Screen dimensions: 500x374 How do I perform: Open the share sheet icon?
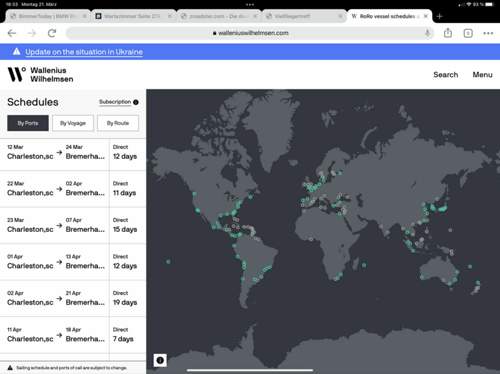point(448,33)
